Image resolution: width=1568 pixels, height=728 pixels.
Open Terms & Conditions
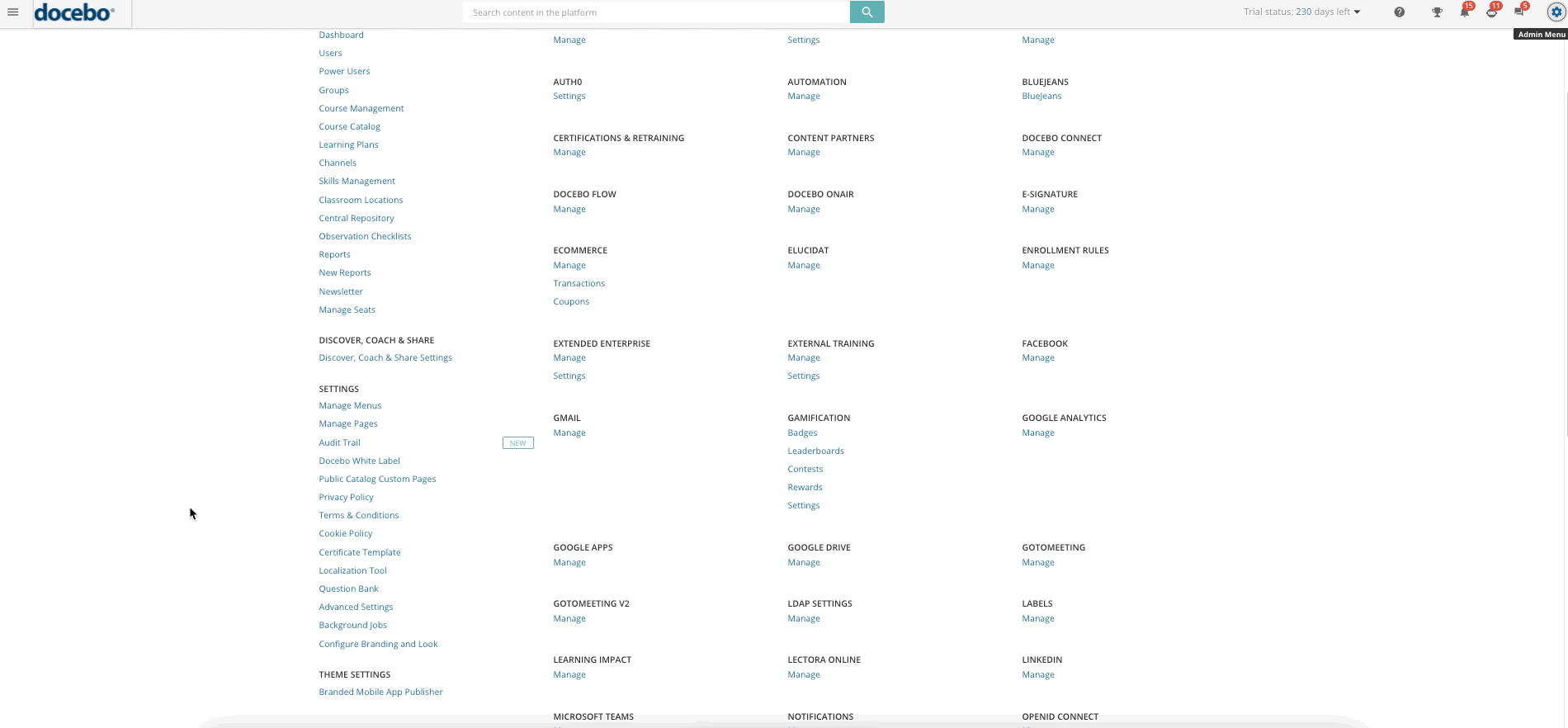(359, 515)
